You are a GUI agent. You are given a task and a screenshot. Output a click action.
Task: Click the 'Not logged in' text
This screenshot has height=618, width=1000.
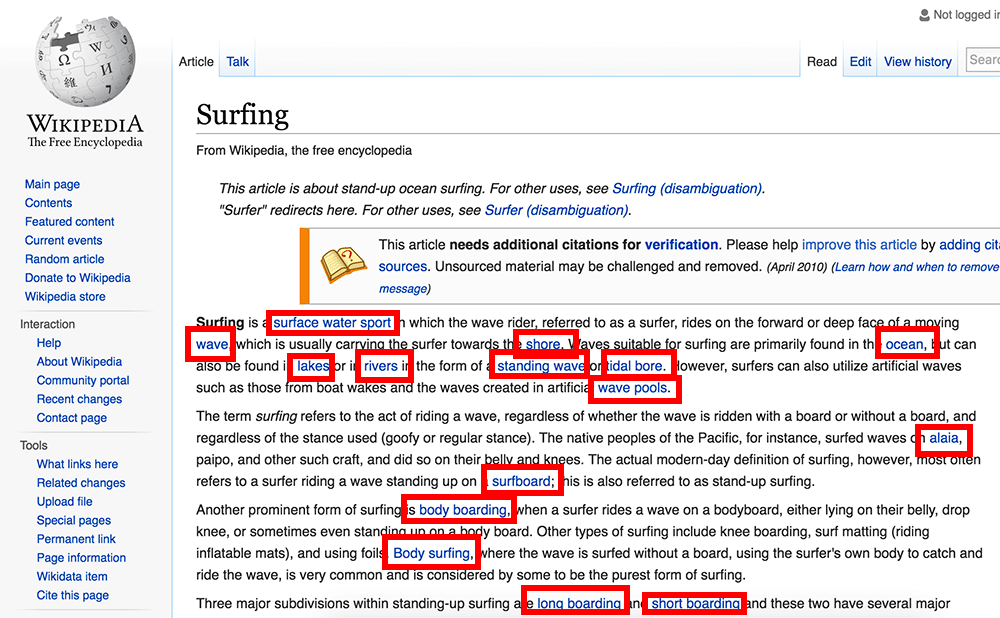click(x=967, y=15)
